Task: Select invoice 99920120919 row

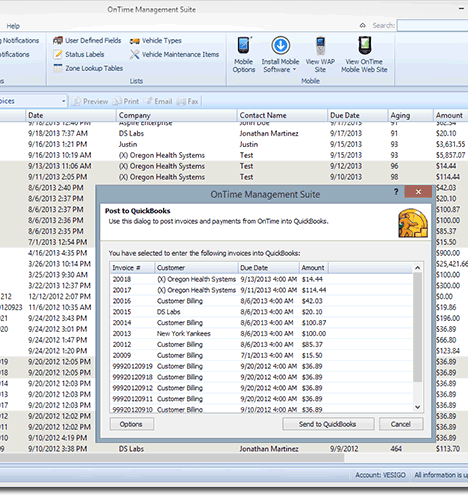Action: point(262,366)
